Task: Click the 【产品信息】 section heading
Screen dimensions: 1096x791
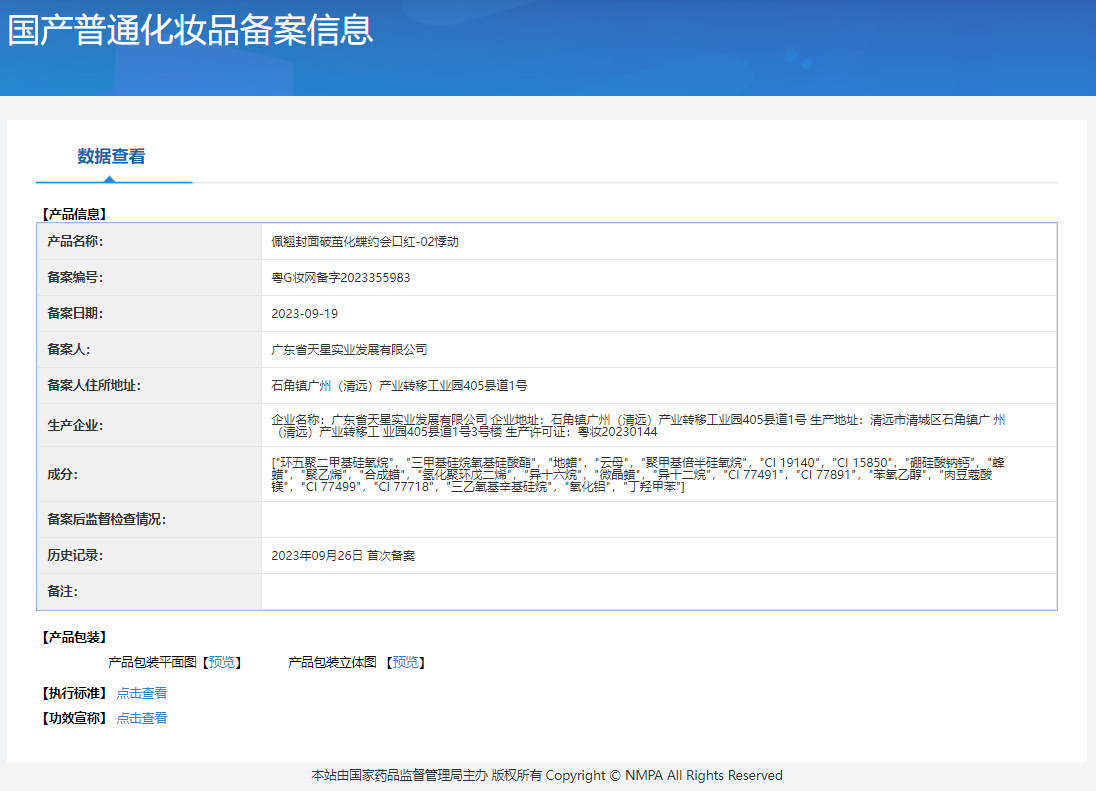Action: point(74,214)
